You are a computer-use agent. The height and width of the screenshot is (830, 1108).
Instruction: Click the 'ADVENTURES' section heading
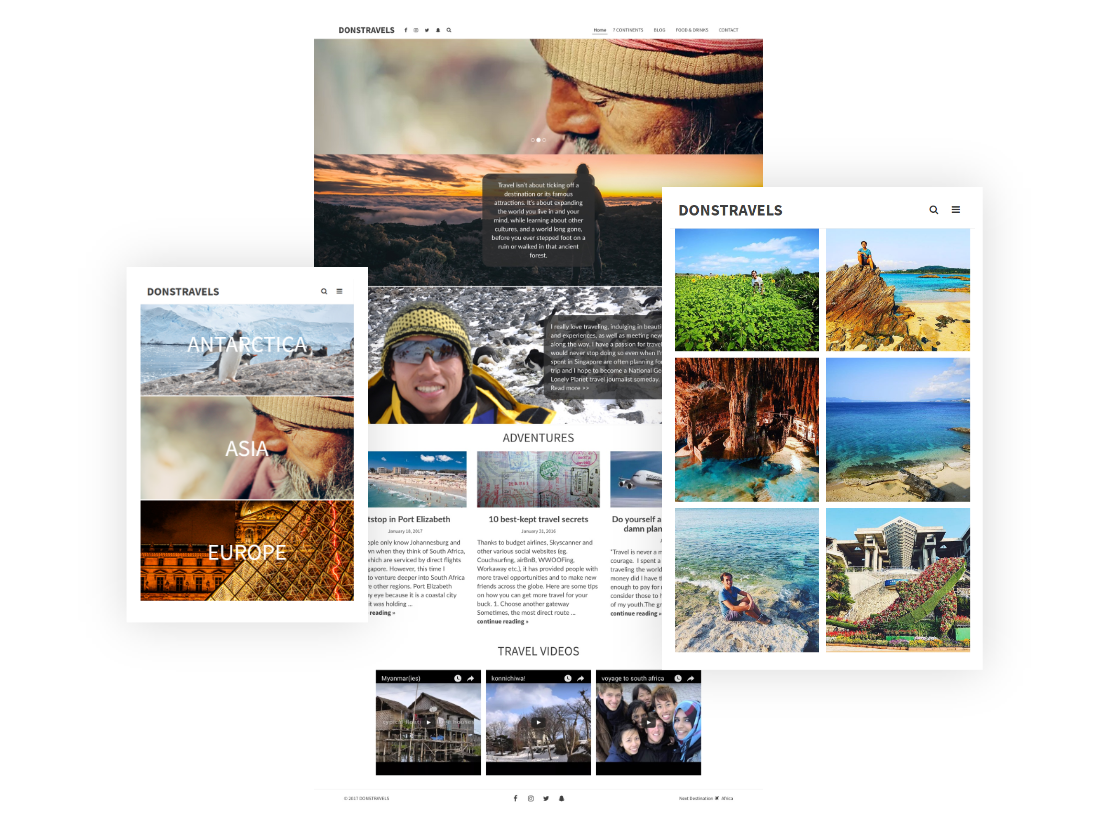click(538, 438)
